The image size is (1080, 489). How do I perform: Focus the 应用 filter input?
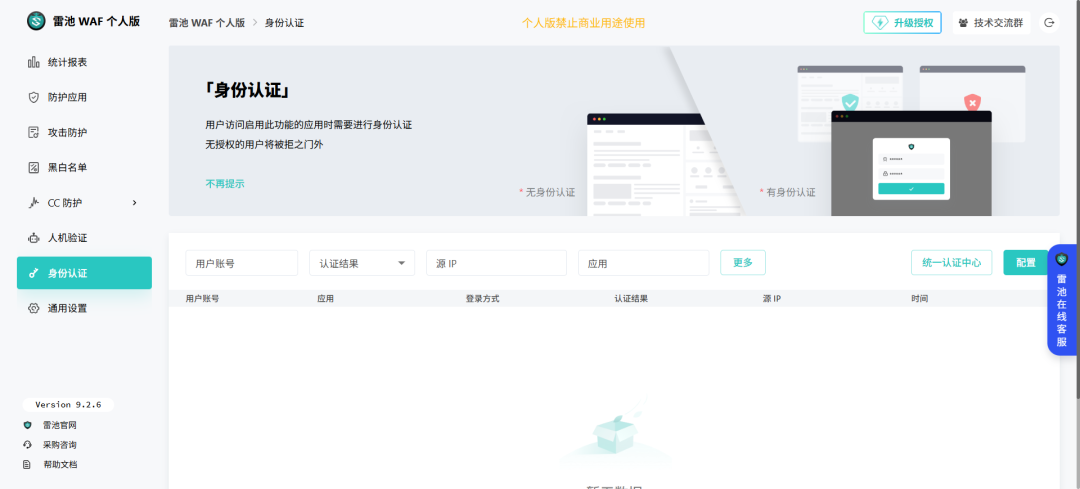644,263
